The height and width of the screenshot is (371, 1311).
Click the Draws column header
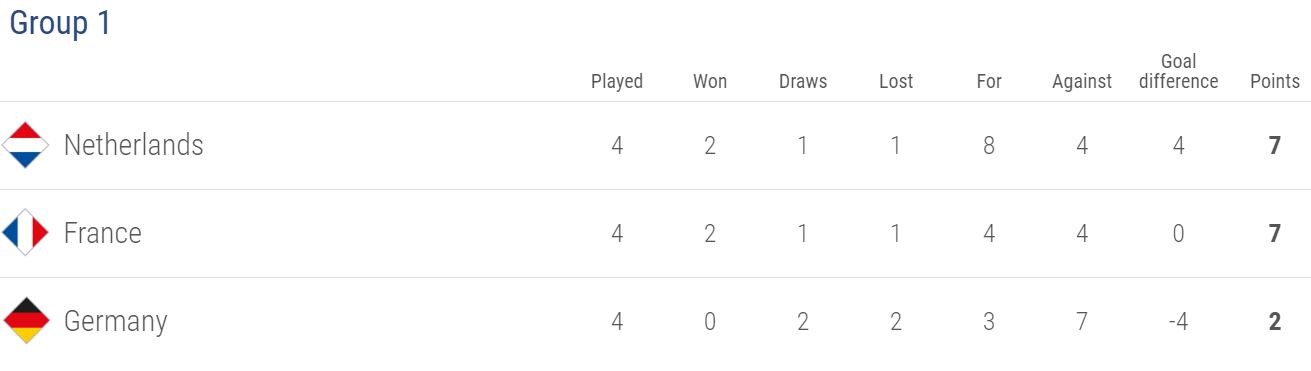pos(803,82)
